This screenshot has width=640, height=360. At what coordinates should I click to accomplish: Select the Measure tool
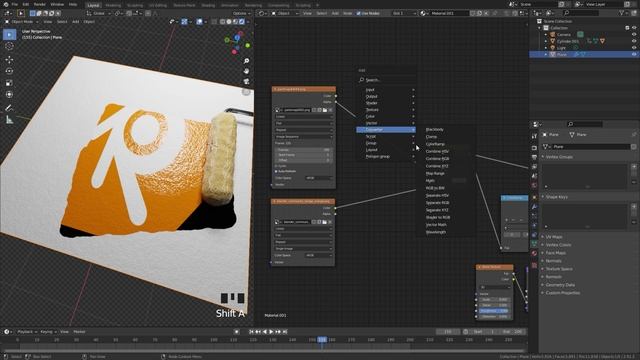(9, 120)
